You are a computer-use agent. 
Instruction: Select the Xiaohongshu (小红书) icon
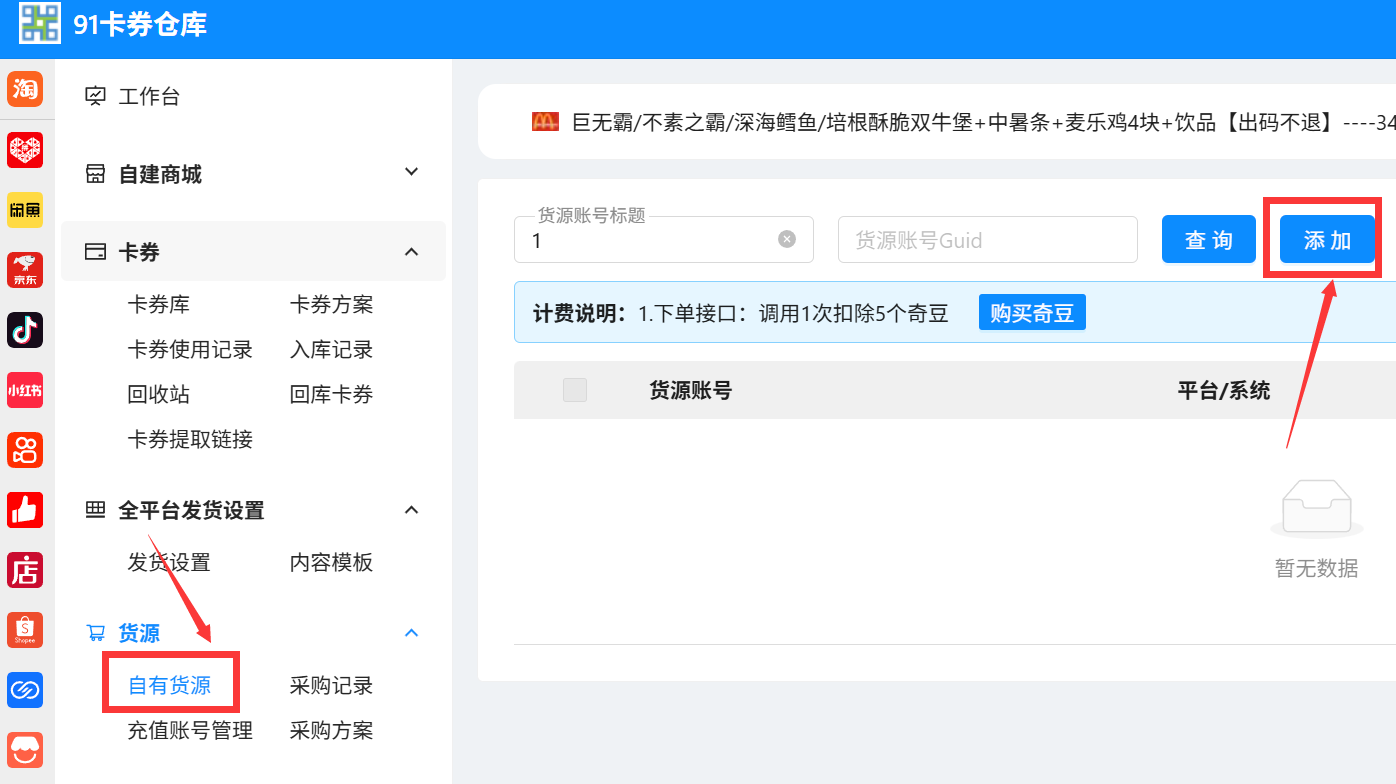click(x=25, y=390)
